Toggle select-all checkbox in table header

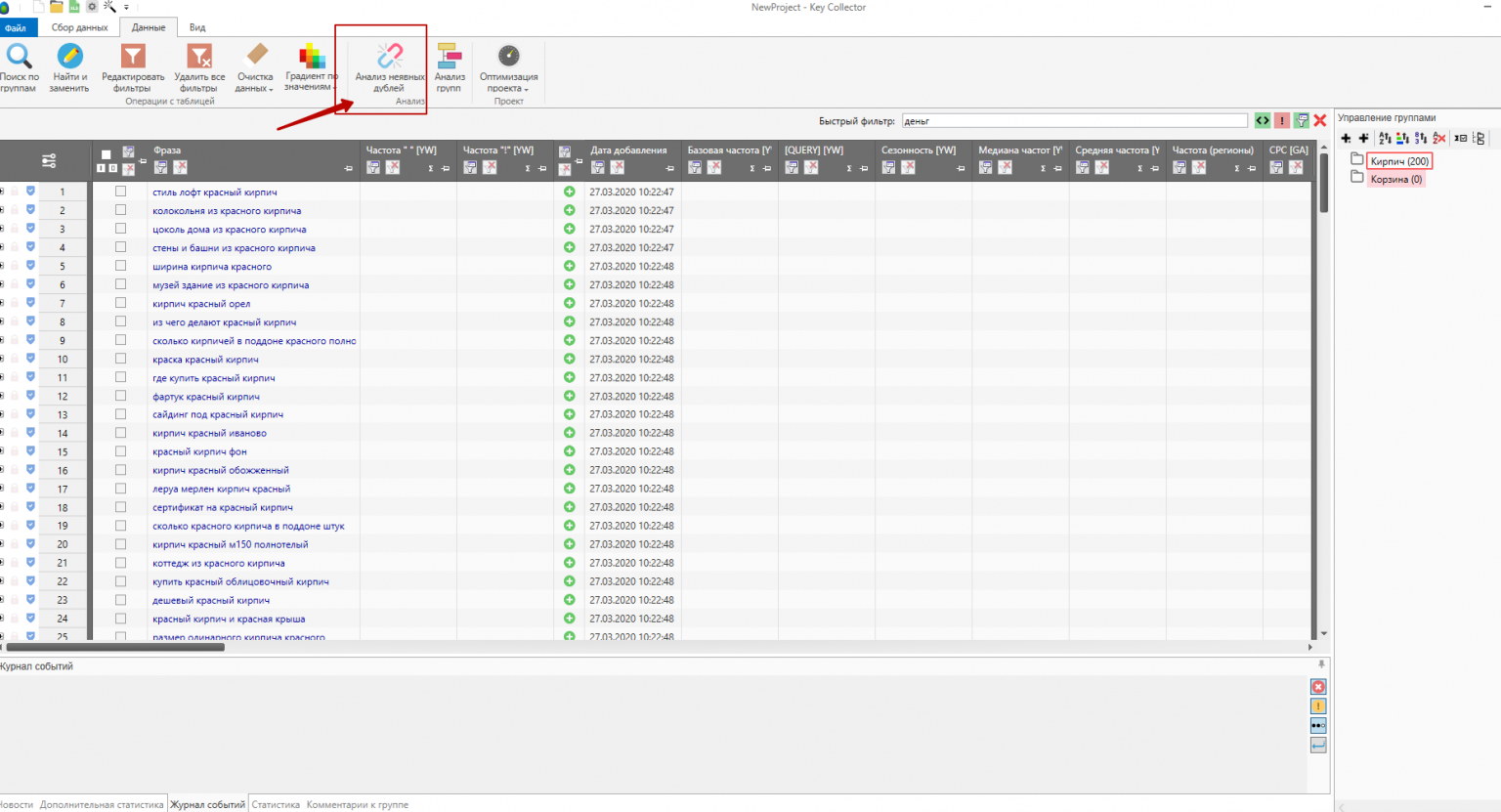(x=107, y=154)
